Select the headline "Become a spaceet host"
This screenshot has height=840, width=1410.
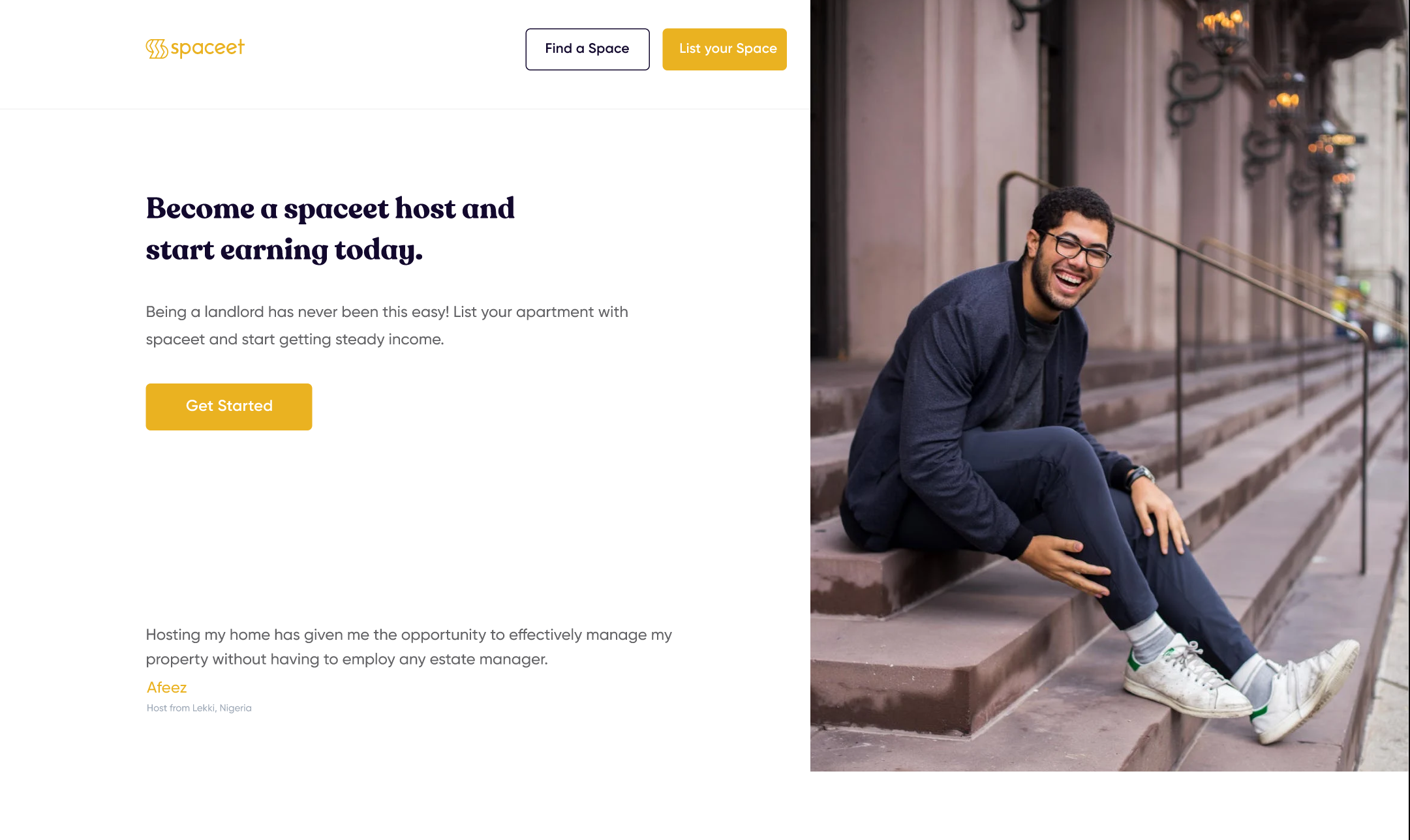(x=330, y=209)
